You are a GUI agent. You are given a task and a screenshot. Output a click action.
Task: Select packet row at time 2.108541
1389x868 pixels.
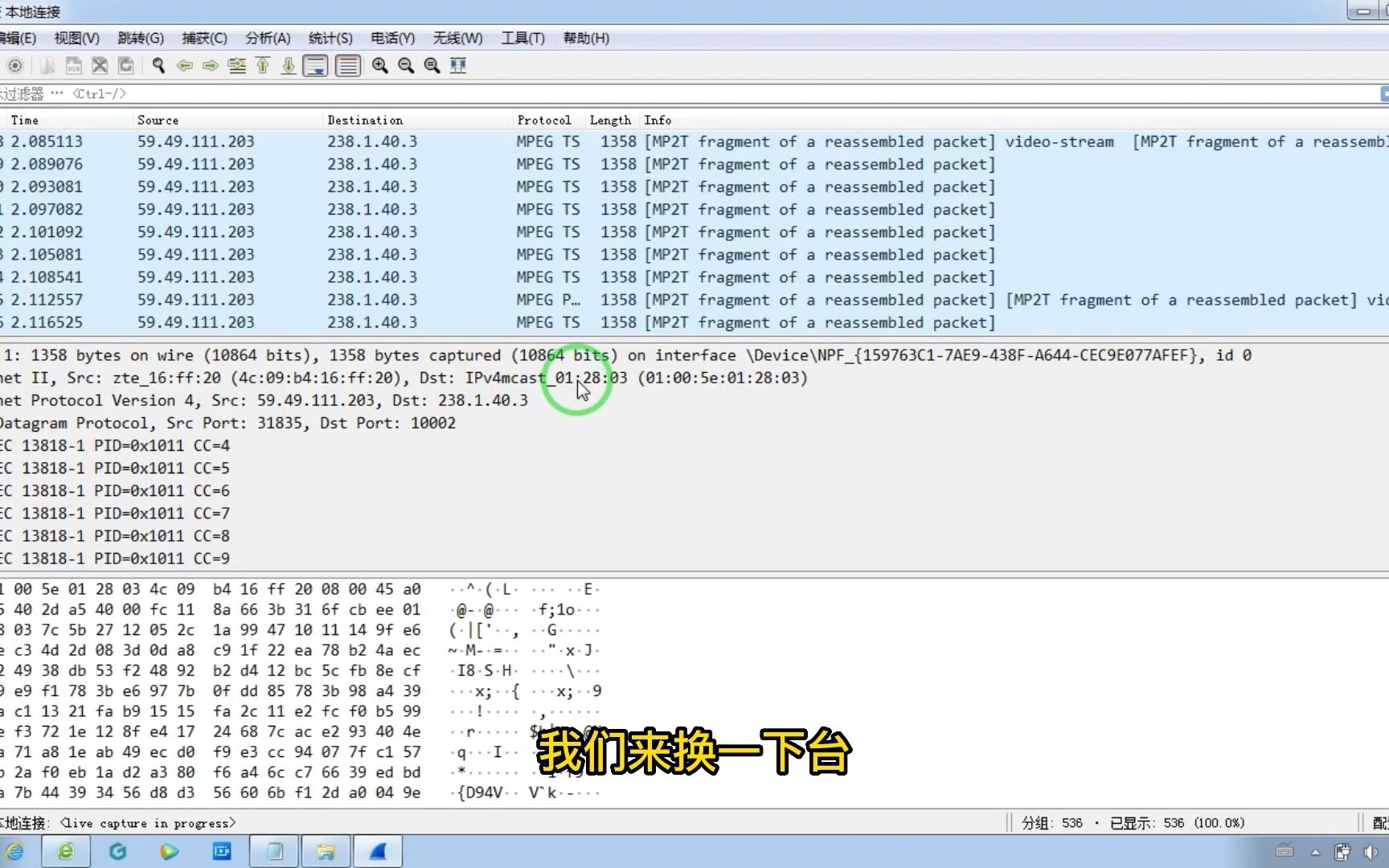(694, 276)
